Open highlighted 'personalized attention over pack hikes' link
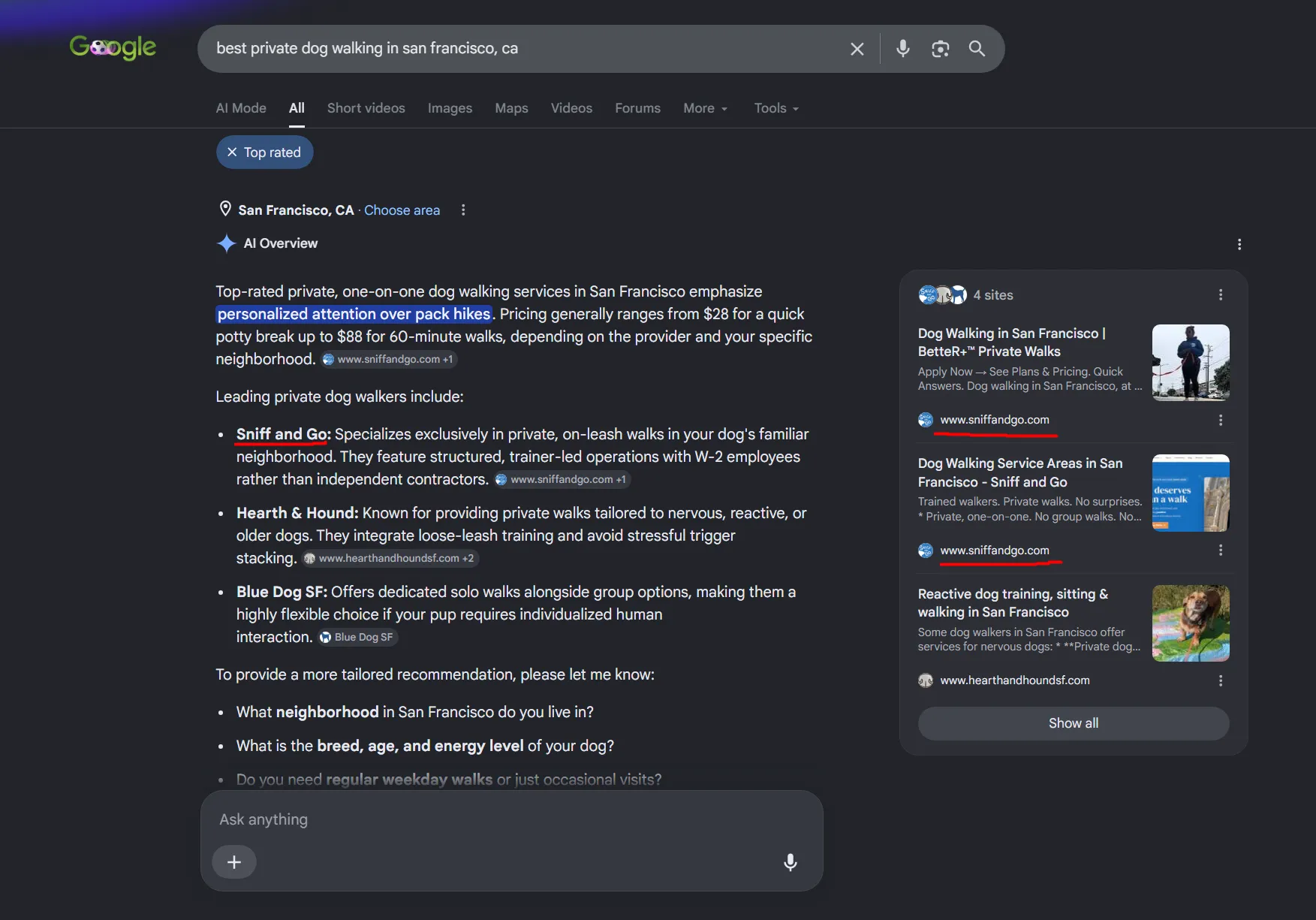 354,314
